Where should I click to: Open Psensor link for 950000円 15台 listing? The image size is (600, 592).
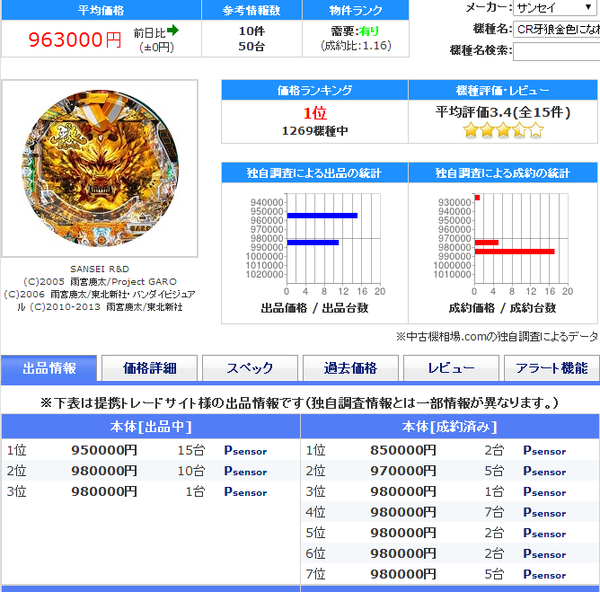point(245,450)
